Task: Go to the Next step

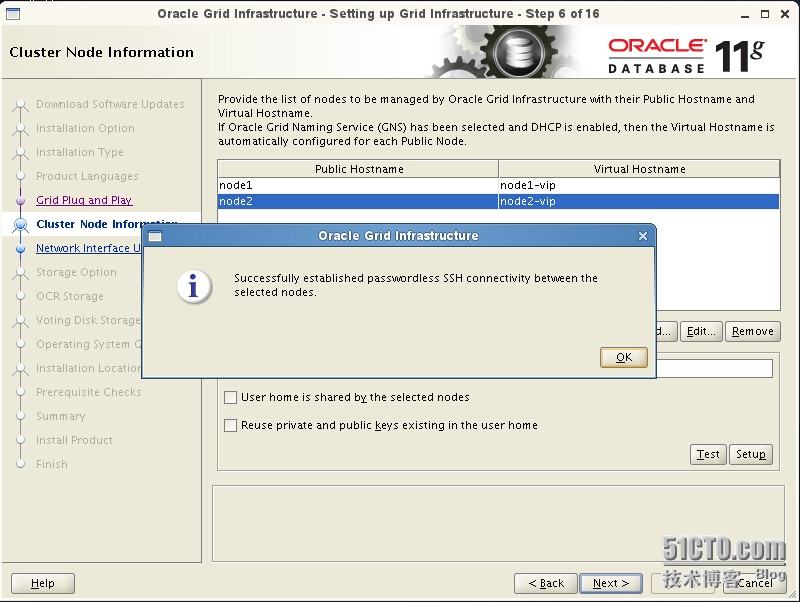Action: coord(611,583)
